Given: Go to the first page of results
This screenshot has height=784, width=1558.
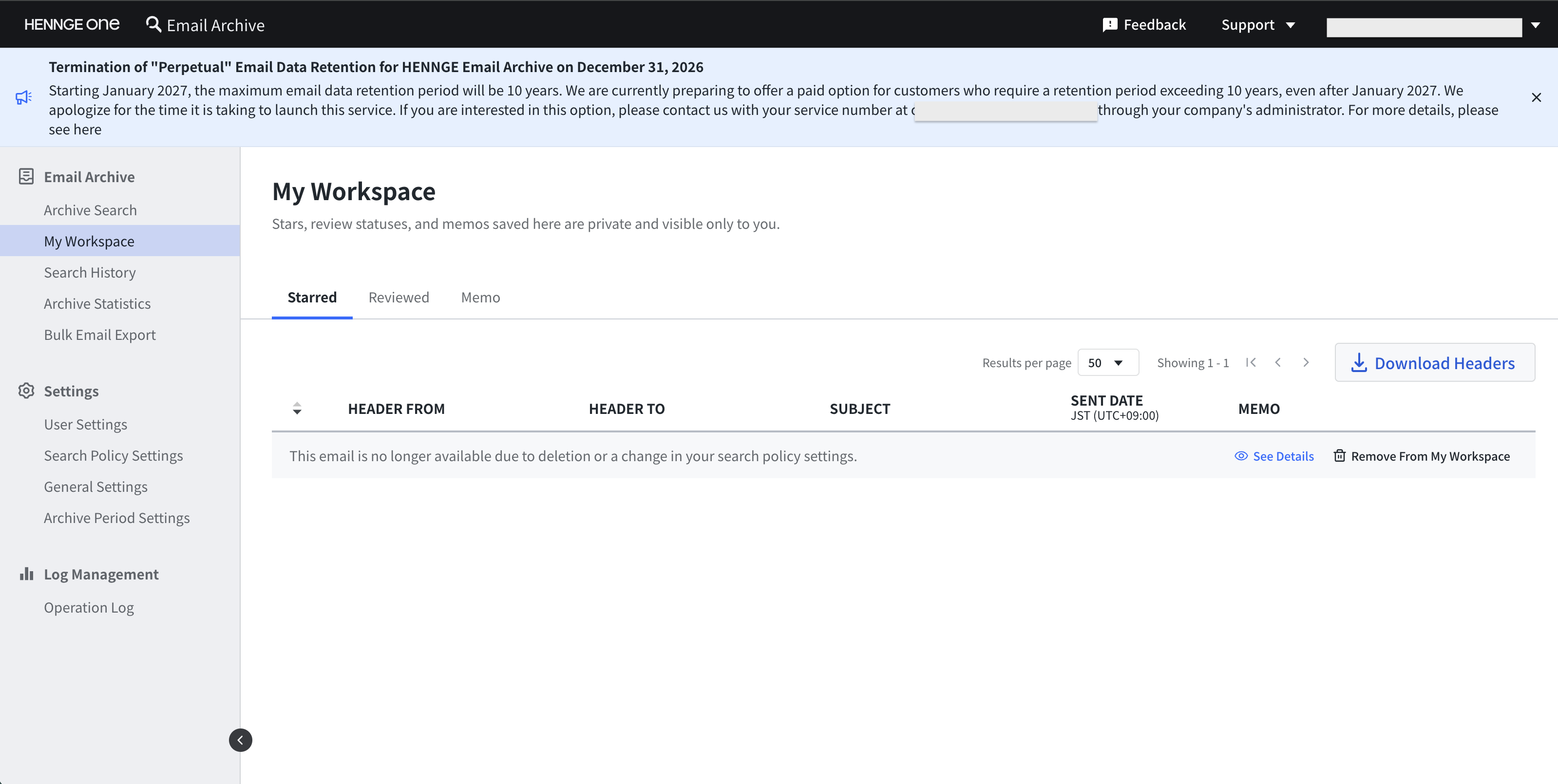Looking at the screenshot, I should (x=1251, y=362).
